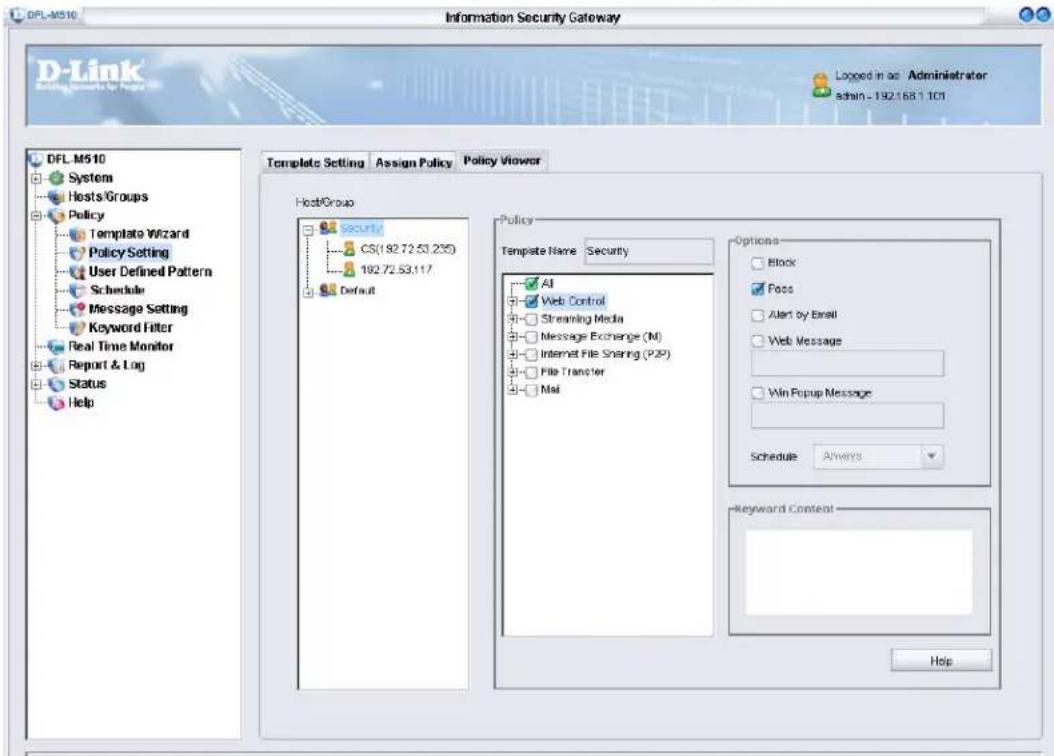
Task: Select Keyword Filter label in the sidebar
Action: point(130,328)
